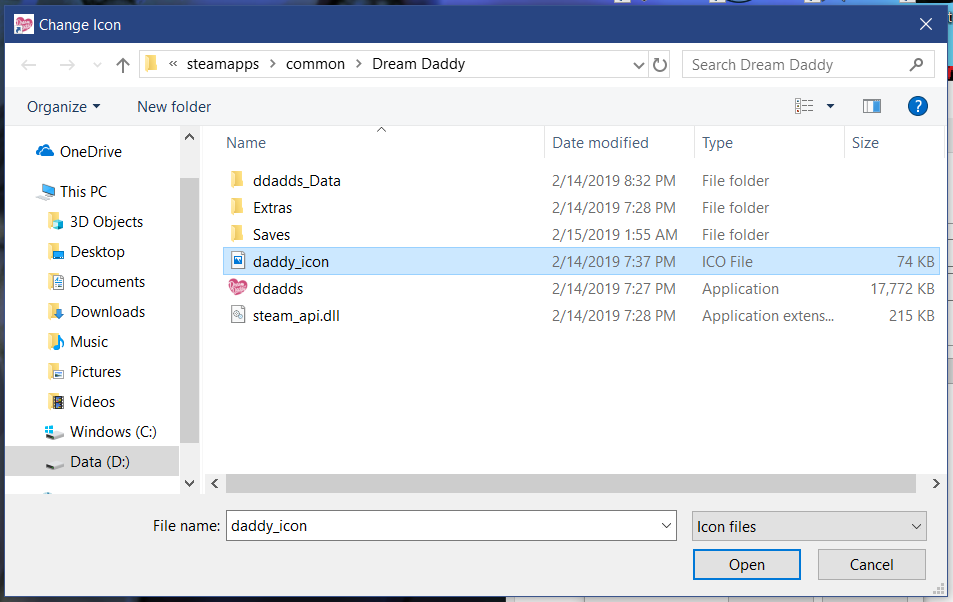Viewport: 953px width, 602px height.
Task: Open the Organize menu
Action: pos(63,107)
